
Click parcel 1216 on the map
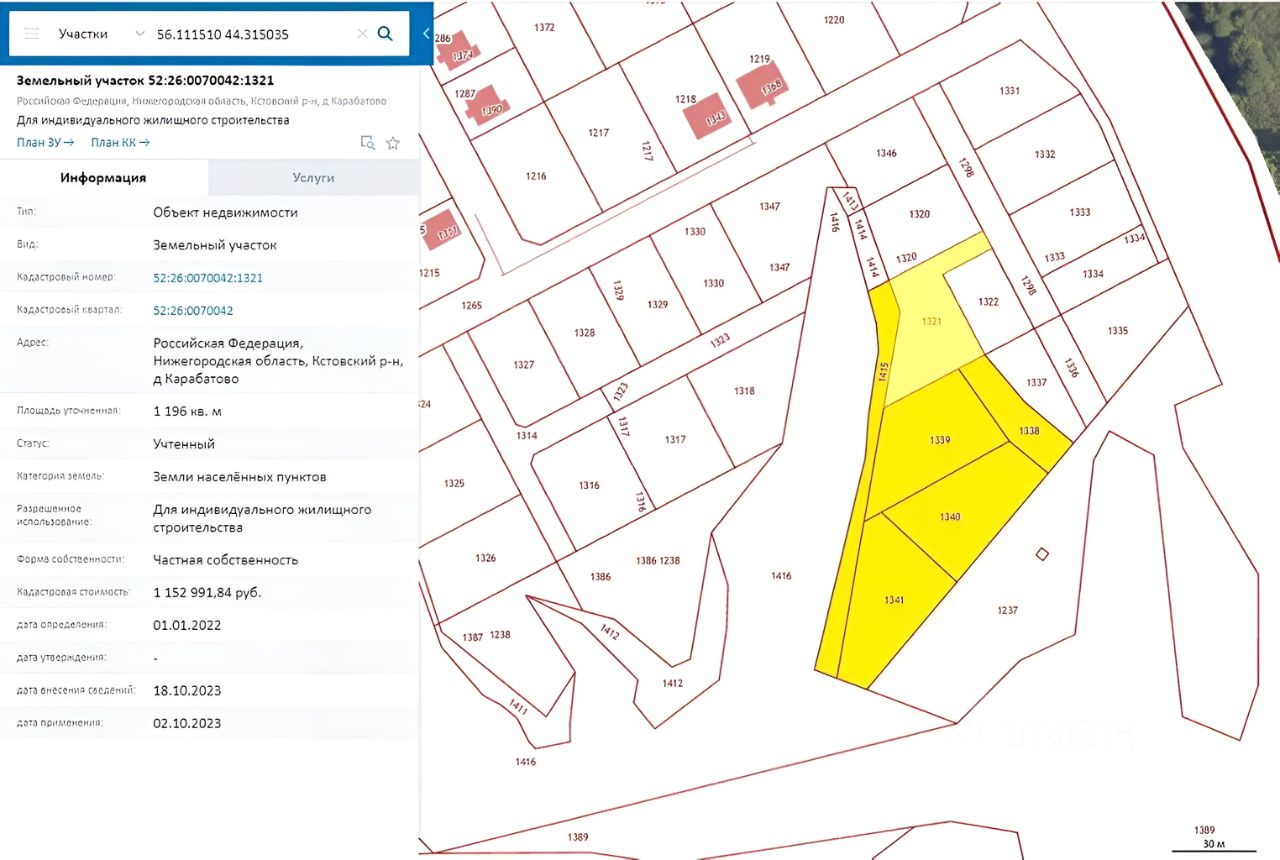(536, 176)
